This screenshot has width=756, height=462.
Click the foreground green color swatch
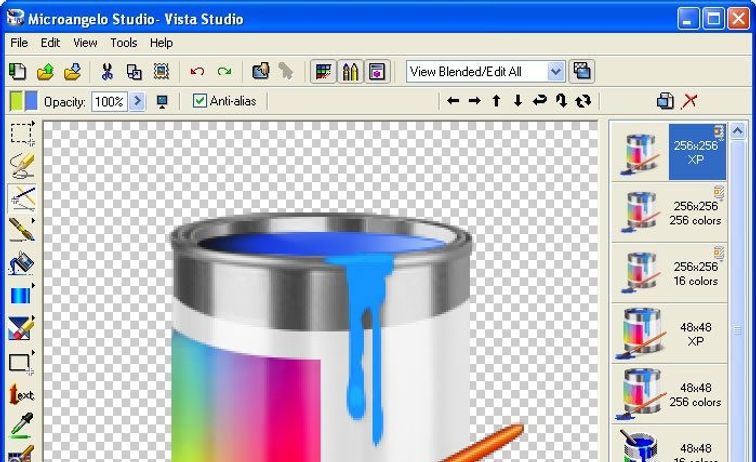pos(16,101)
